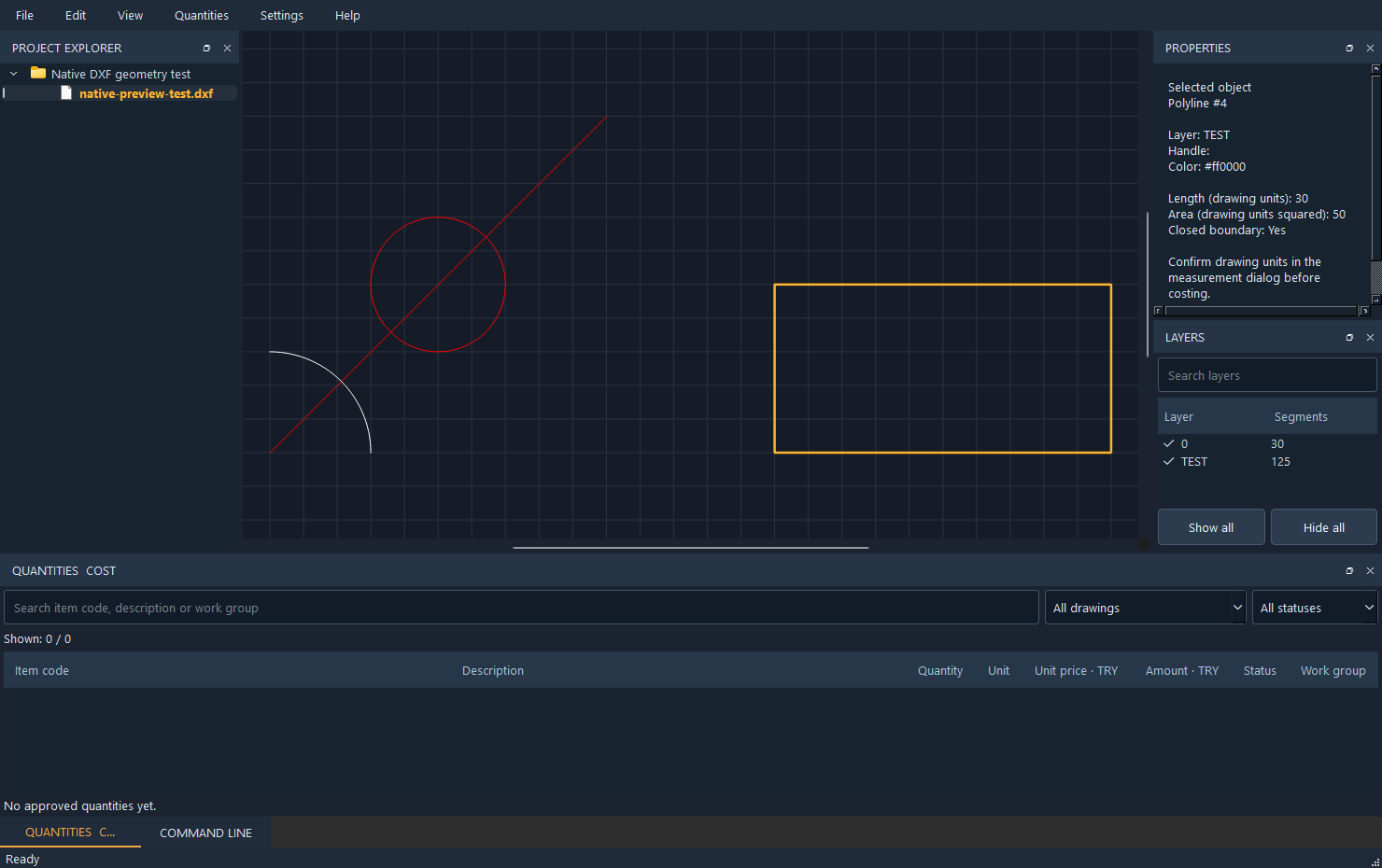The image size is (1382, 868).
Task: Click the Hide all button
Action: 1323,527
